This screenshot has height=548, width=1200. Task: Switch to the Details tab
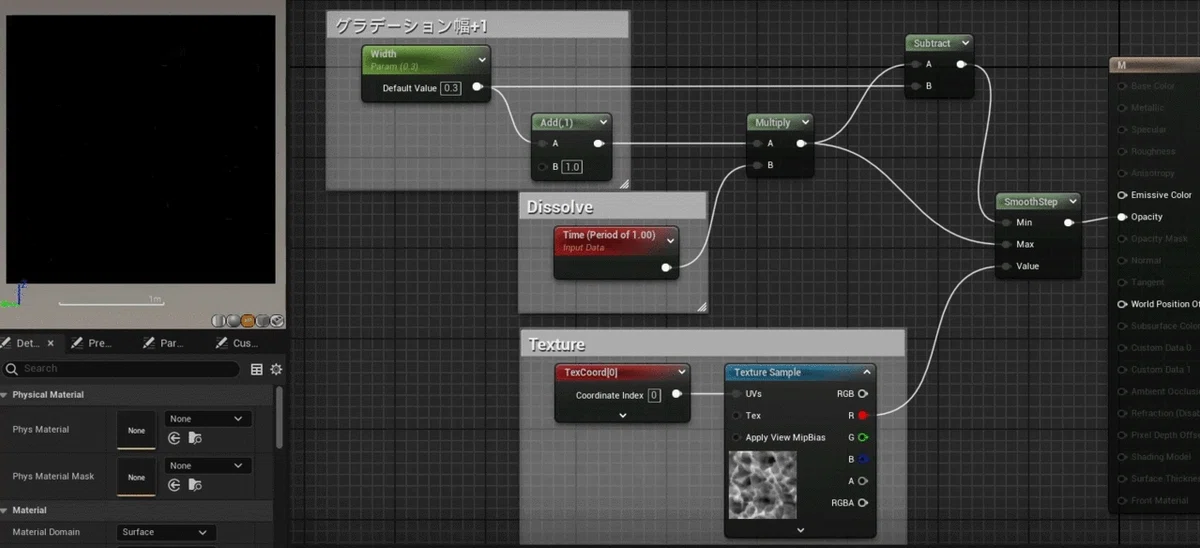(27, 343)
